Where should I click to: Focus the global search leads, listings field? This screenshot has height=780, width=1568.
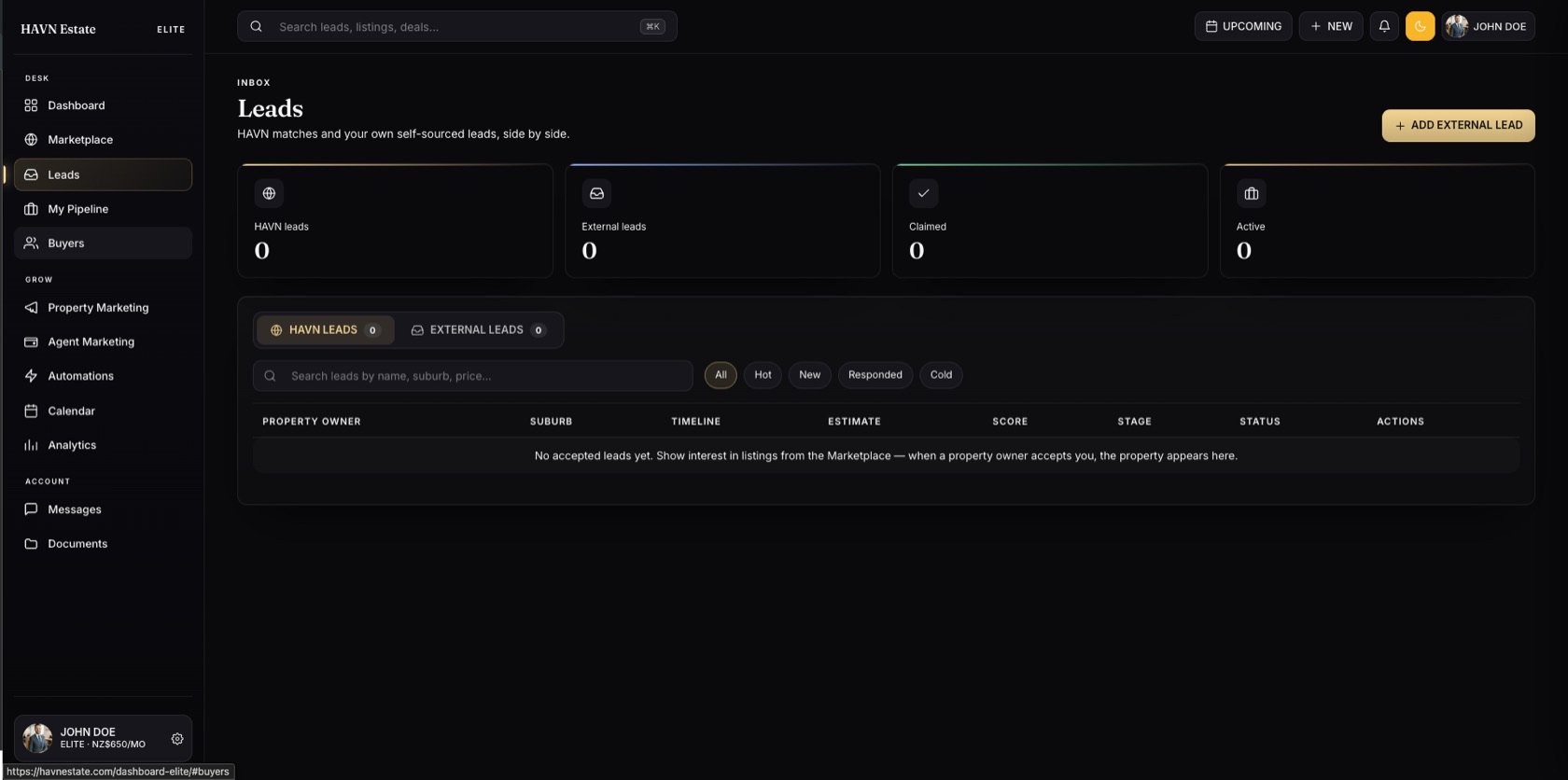coord(457,26)
